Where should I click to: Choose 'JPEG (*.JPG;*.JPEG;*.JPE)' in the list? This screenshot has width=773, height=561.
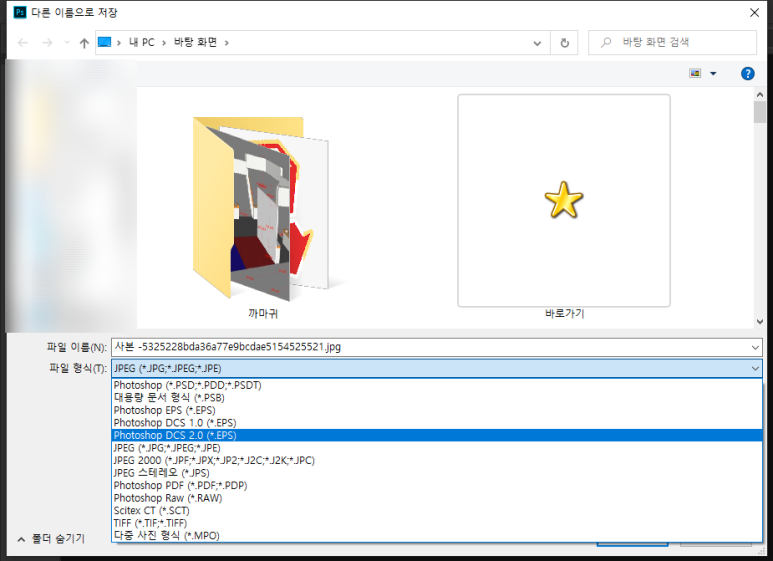[x=437, y=448]
